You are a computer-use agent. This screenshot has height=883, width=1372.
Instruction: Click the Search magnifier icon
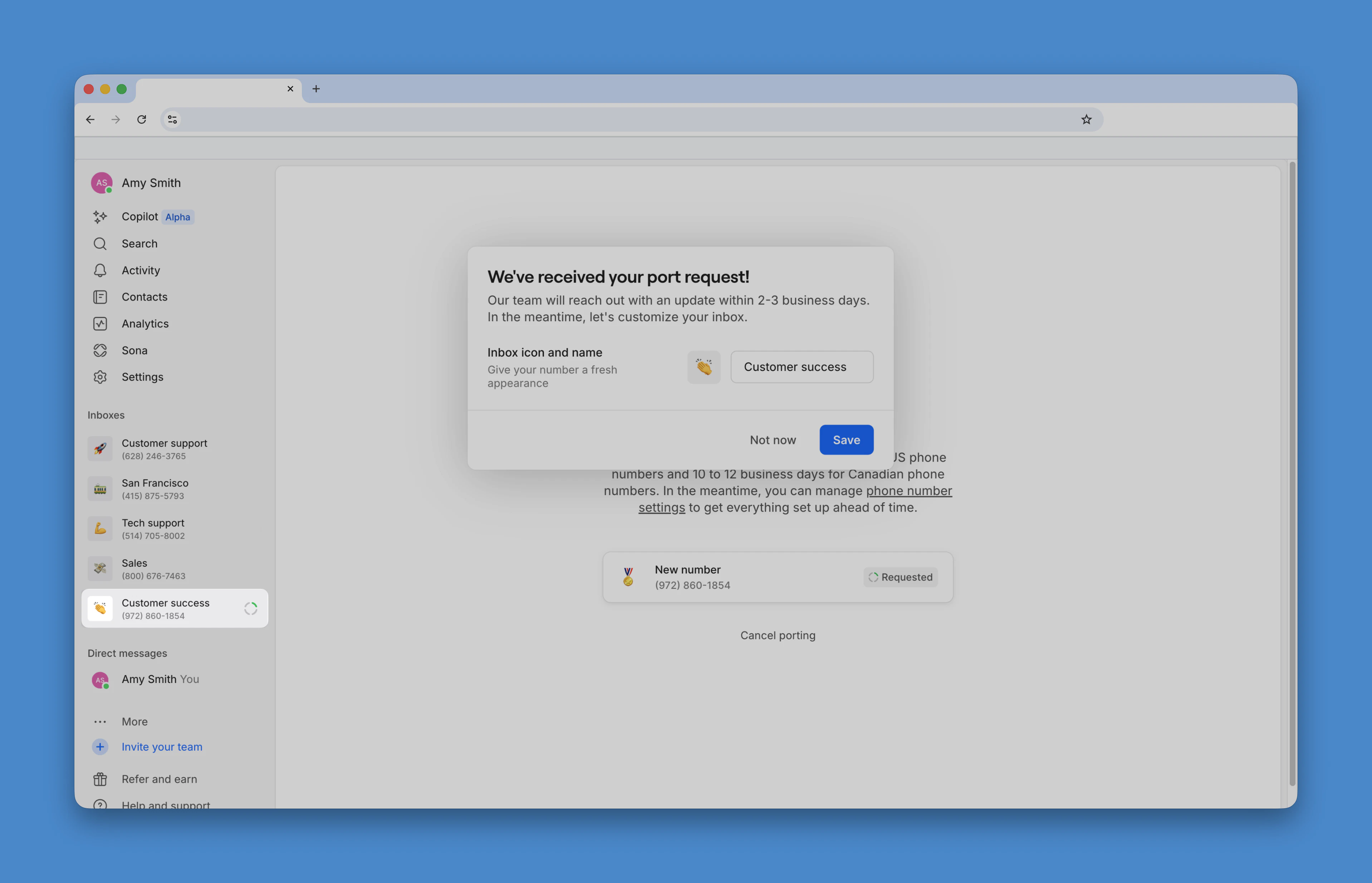pyautogui.click(x=100, y=244)
